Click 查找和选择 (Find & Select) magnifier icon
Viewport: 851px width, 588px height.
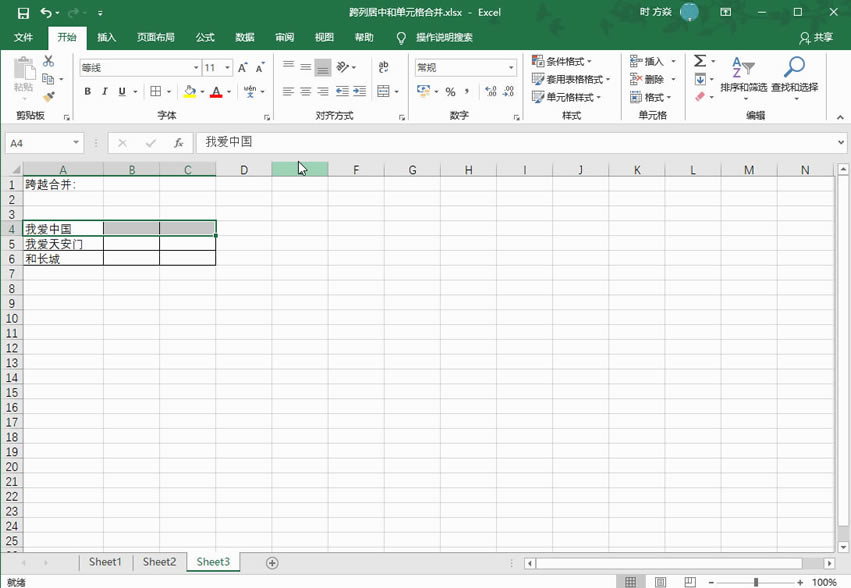pyautogui.click(x=793, y=72)
